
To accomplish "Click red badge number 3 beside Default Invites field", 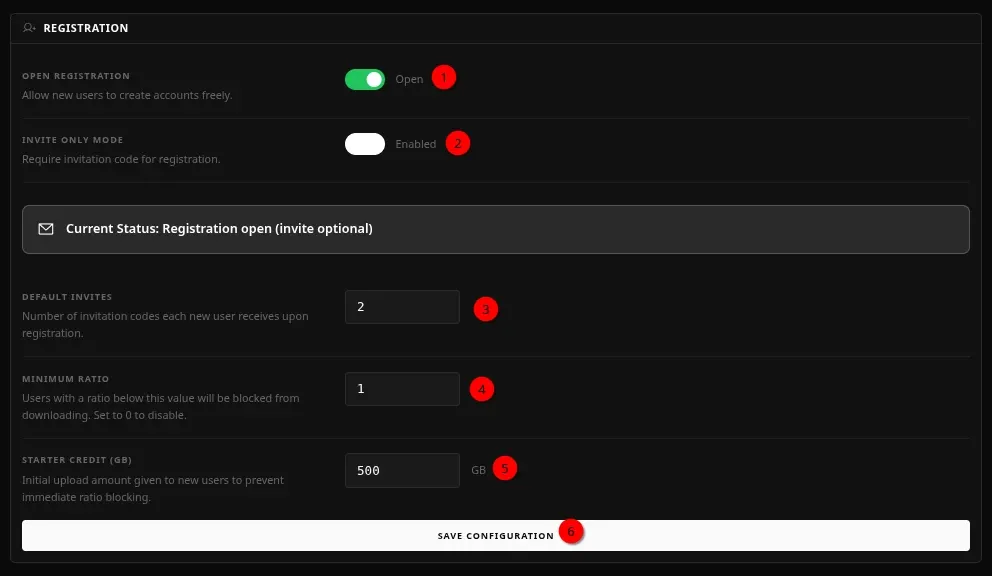I will pyautogui.click(x=485, y=309).
